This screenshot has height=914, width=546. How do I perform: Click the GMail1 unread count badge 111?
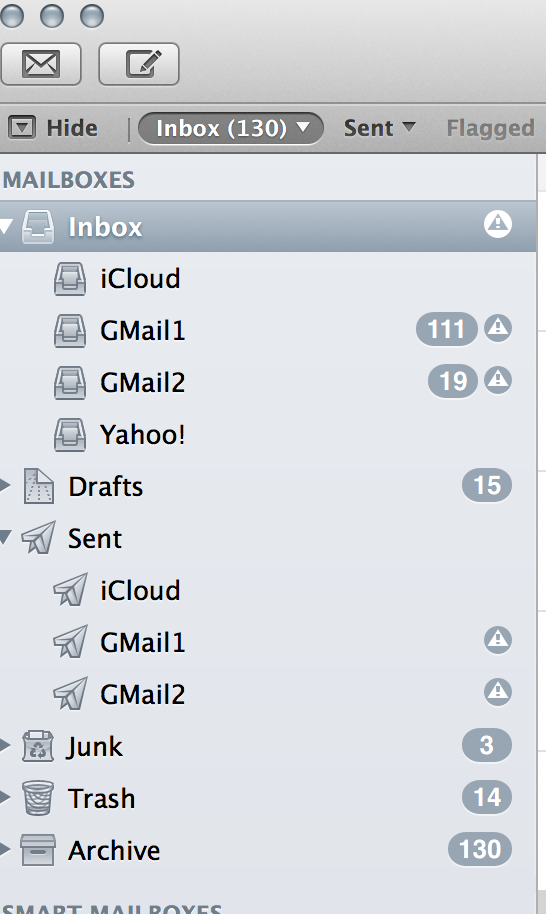pos(446,329)
